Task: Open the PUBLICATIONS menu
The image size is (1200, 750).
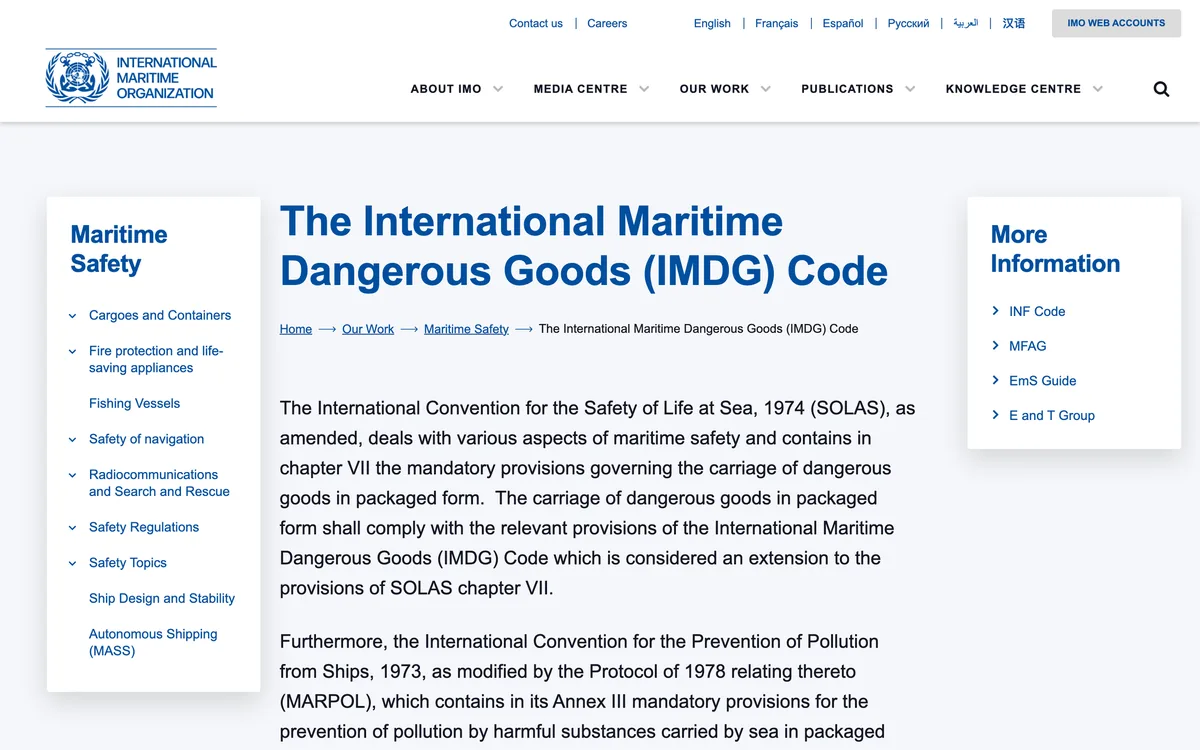Action: click(x=847, y=89)
